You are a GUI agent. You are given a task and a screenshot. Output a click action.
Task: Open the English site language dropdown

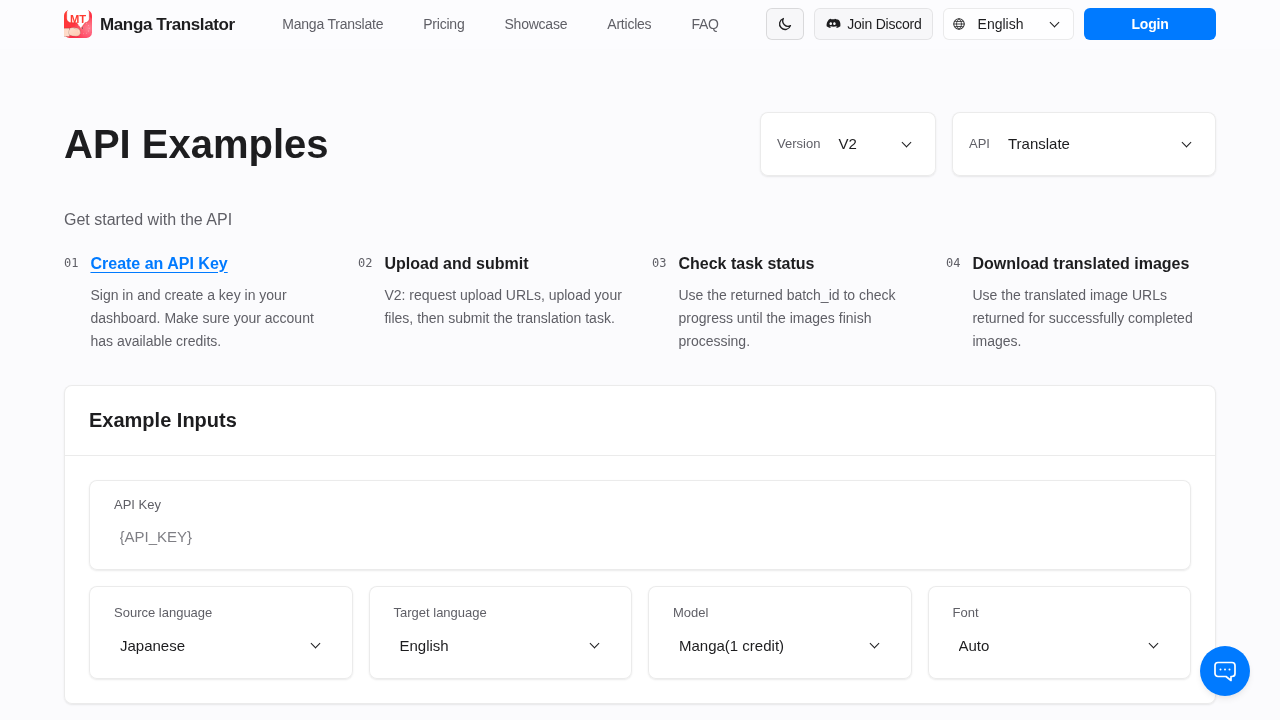click(1008, 24)
